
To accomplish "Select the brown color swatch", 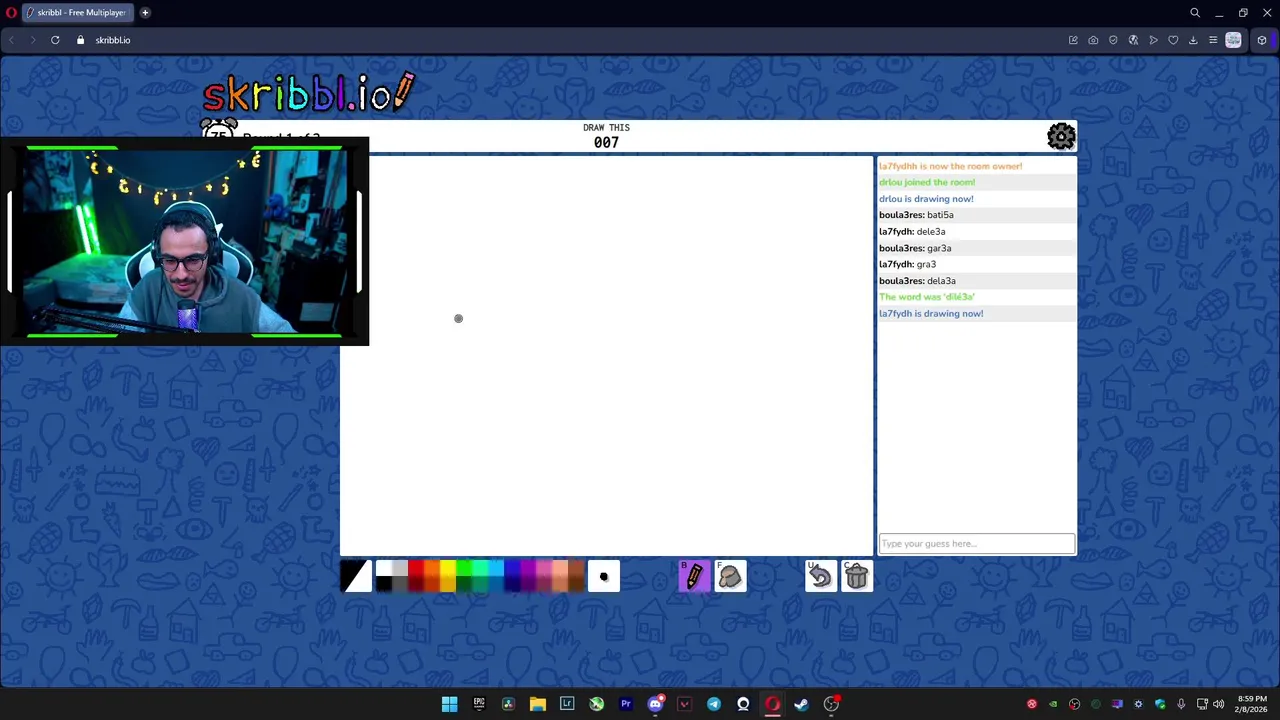I will 576,568.
